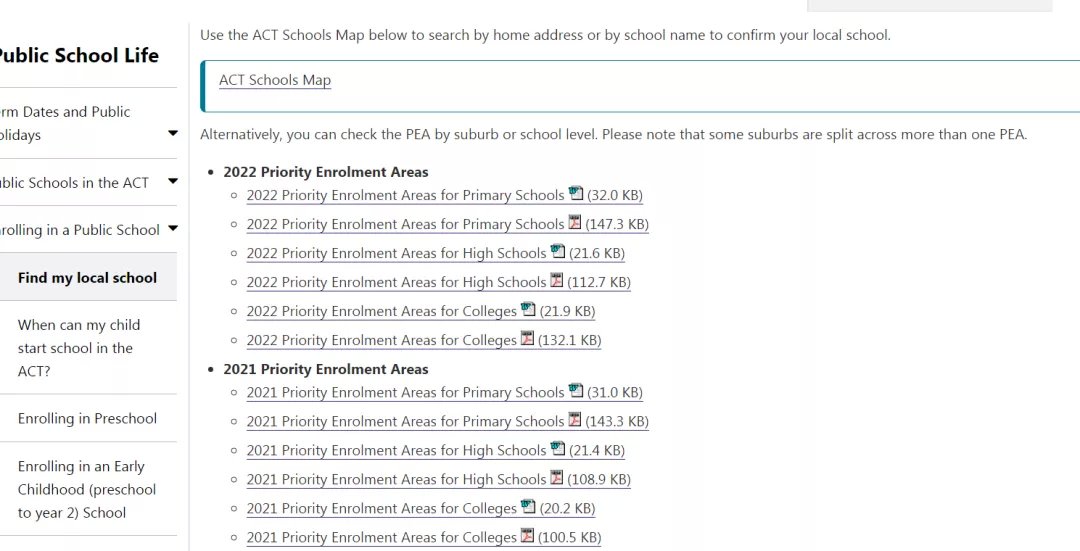Collapse Enrolling in a Public School arrow
This screenshot has height=551, width=1080.
173,229
